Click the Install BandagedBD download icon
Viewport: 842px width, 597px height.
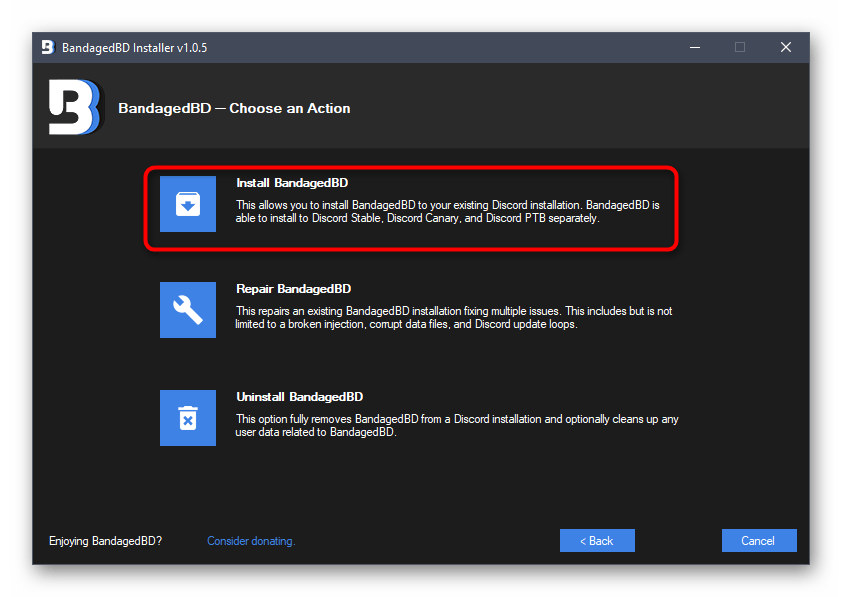(188, 204)
